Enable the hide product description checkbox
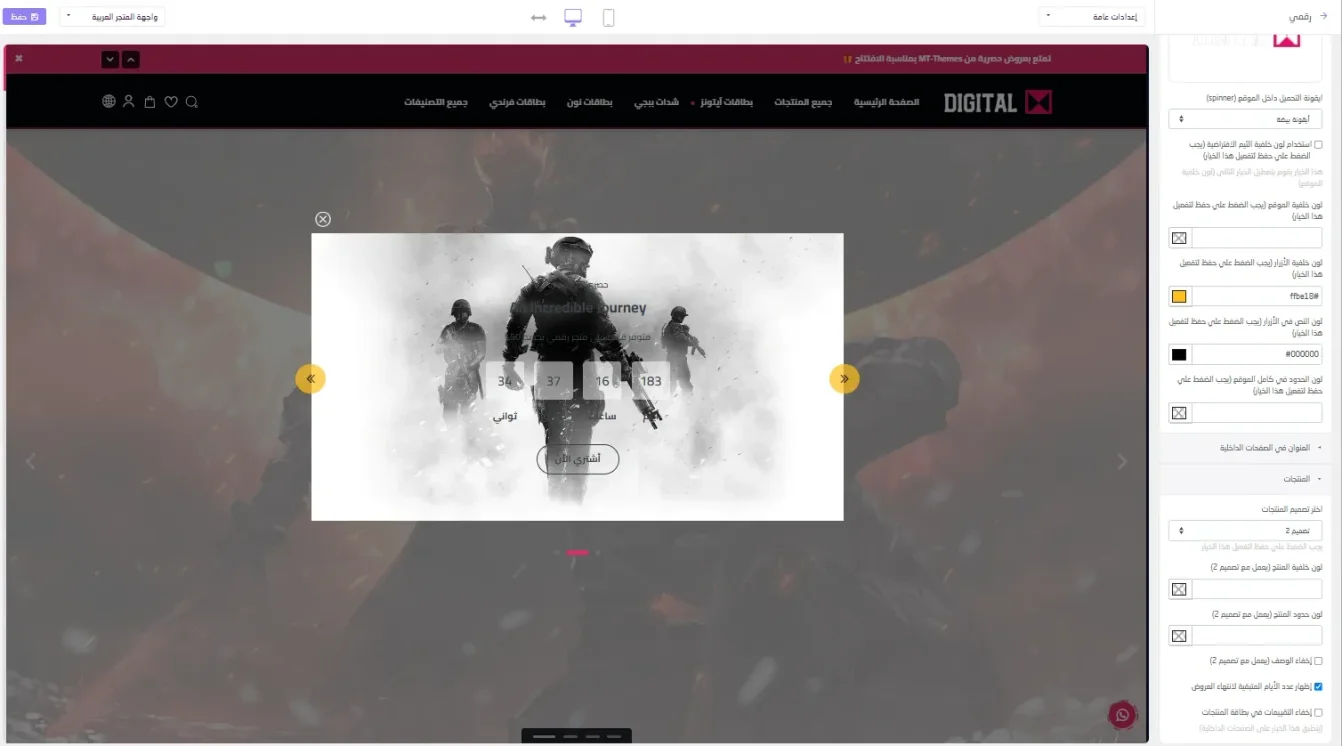Screen dimensions: 1342x746 click(x=1317, y=661)
